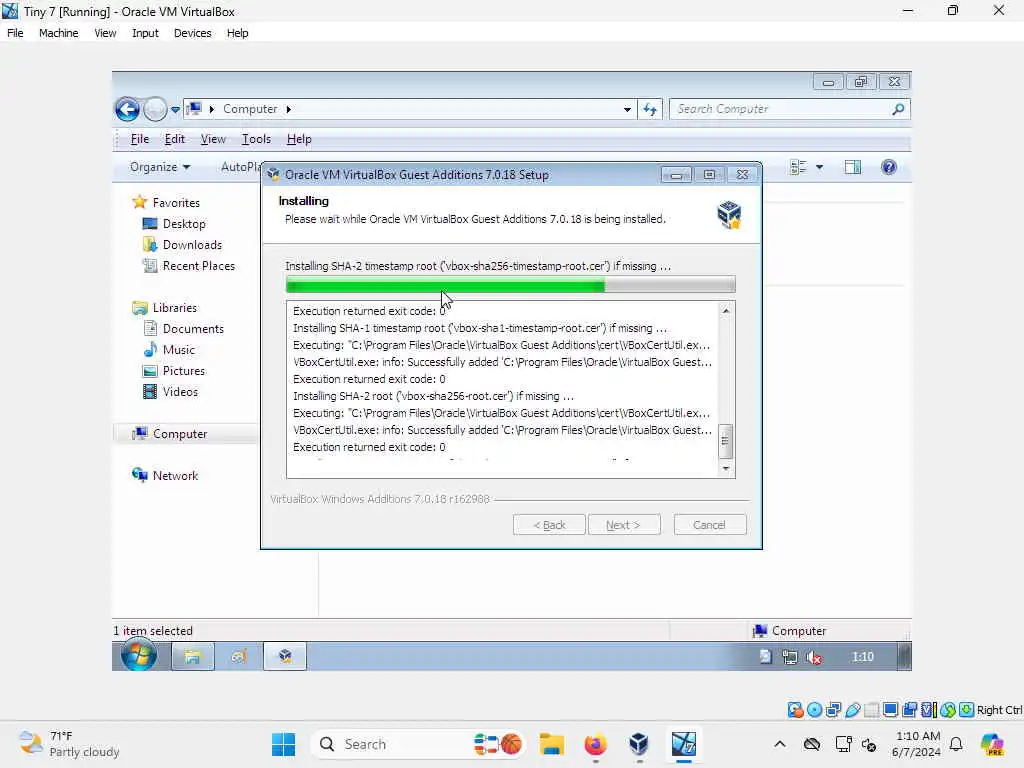
Task: Open File Explorer from the host taskbar
Action: [x=551, y=744]
